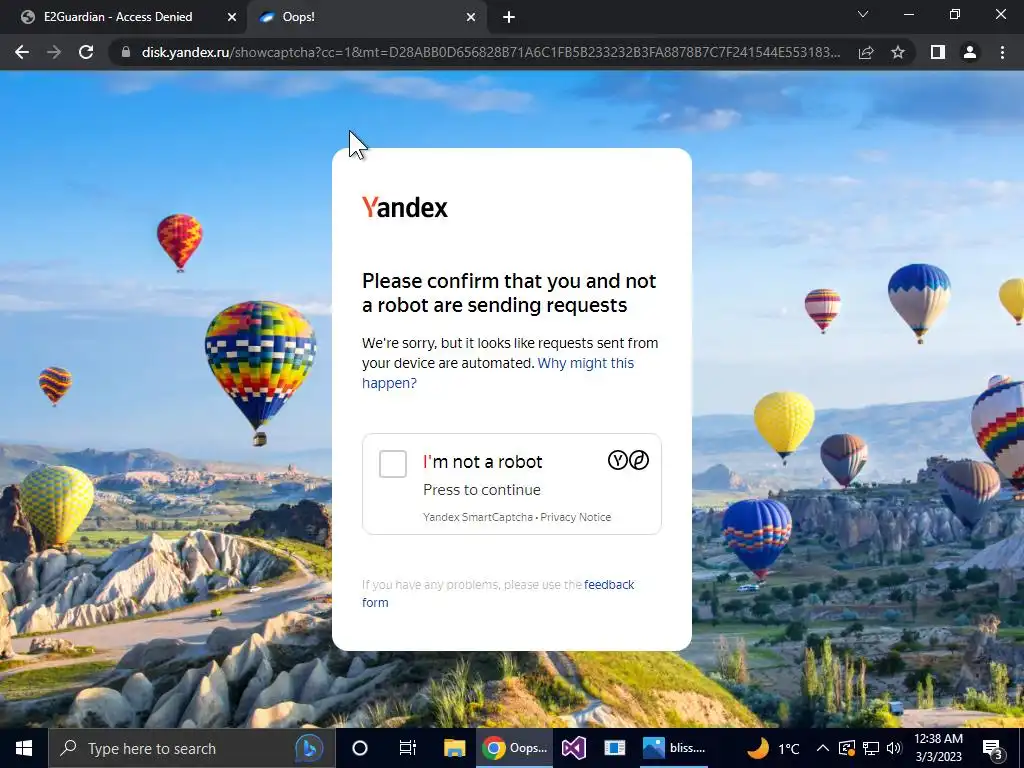Viewport: 1024px width, 768px height.
Task: Open the Why might this happen link
Action: [x=498, y=373]
